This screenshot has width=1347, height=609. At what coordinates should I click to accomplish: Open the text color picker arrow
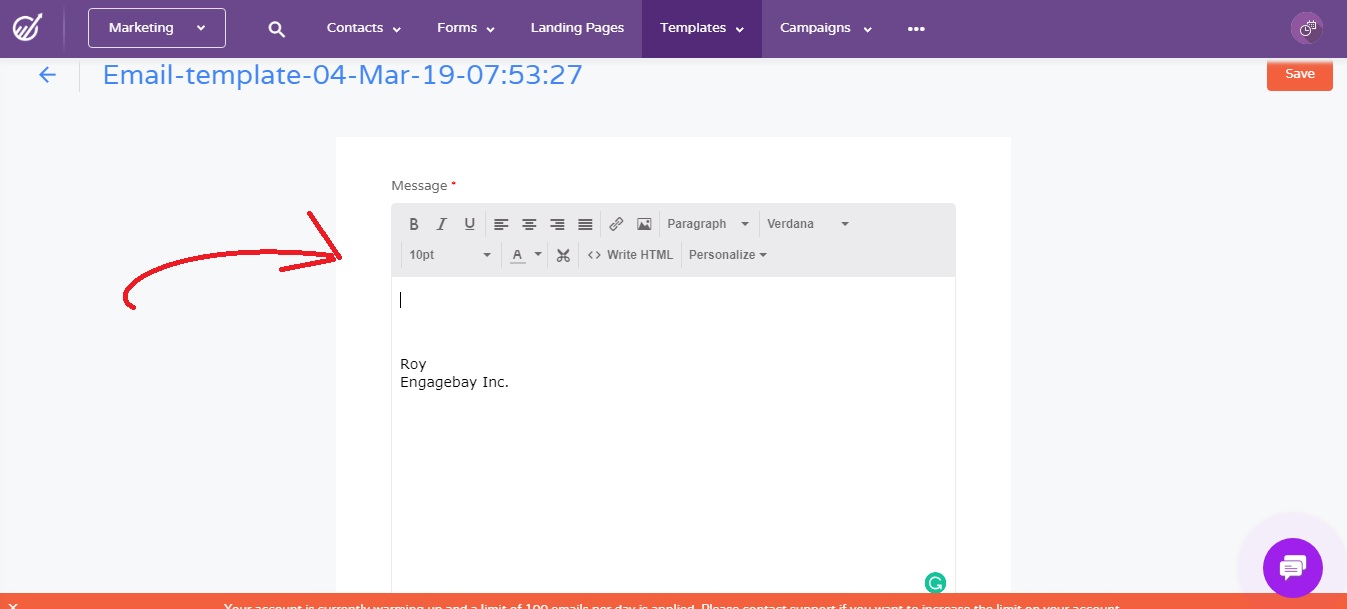coord(538,255)
